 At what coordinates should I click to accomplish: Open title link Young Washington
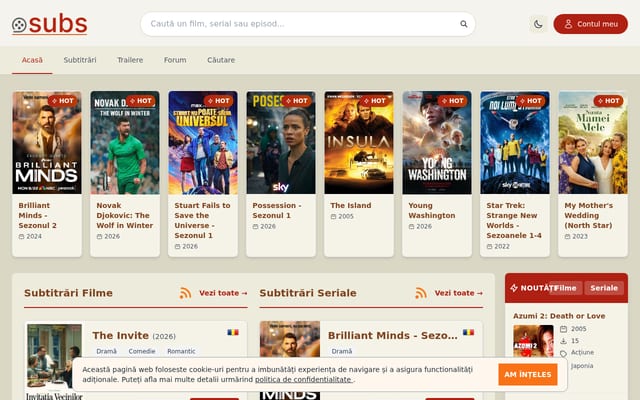coord(432,210)
